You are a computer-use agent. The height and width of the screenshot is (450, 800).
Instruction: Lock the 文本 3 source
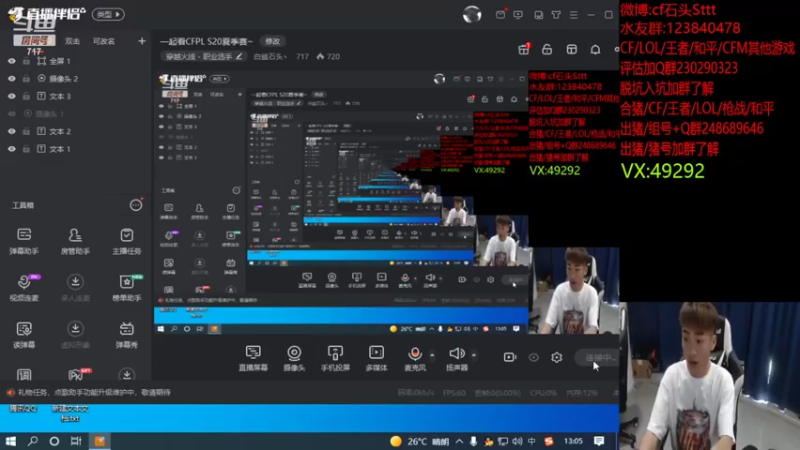(x=26, y=96)
